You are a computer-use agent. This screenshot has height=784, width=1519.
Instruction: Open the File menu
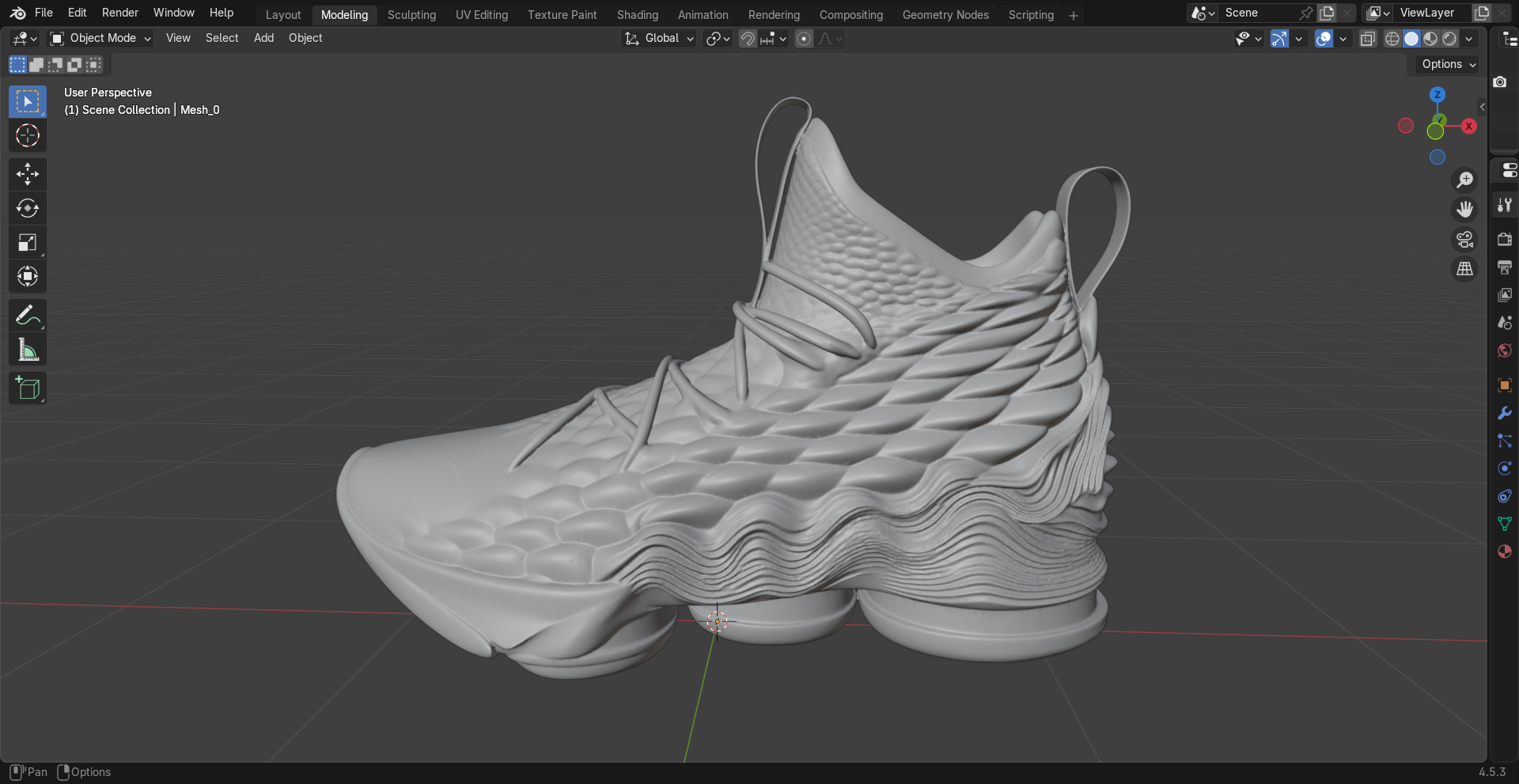click(x=44, y=13)
